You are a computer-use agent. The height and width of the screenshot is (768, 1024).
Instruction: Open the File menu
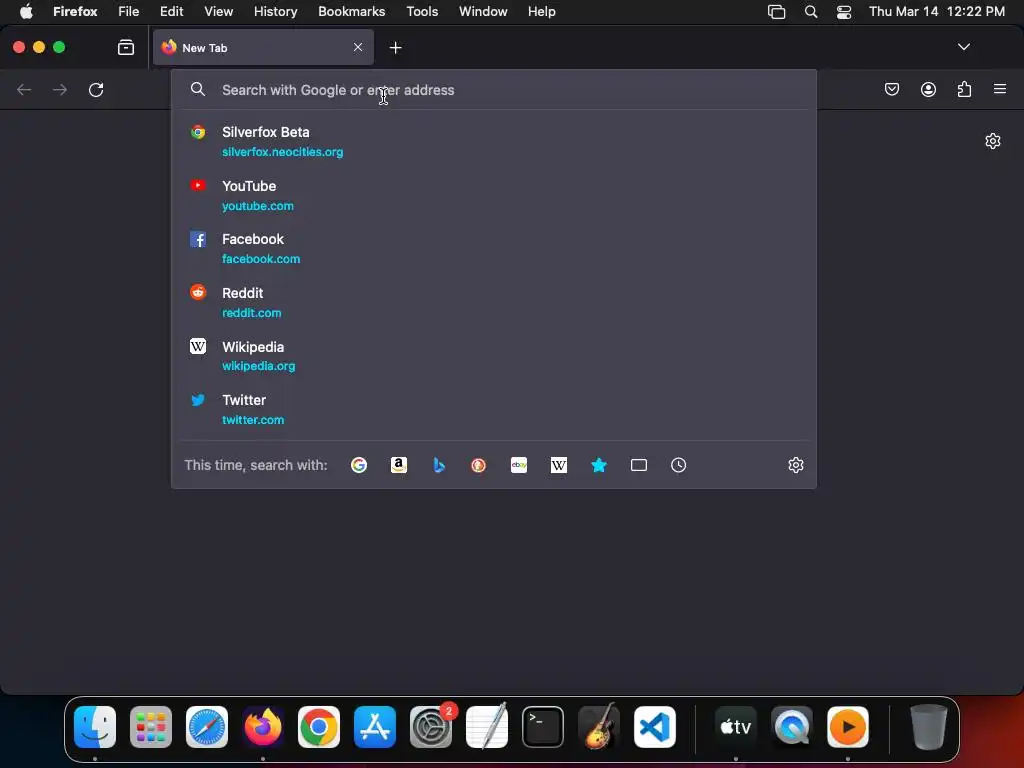[x=129, y=12]
